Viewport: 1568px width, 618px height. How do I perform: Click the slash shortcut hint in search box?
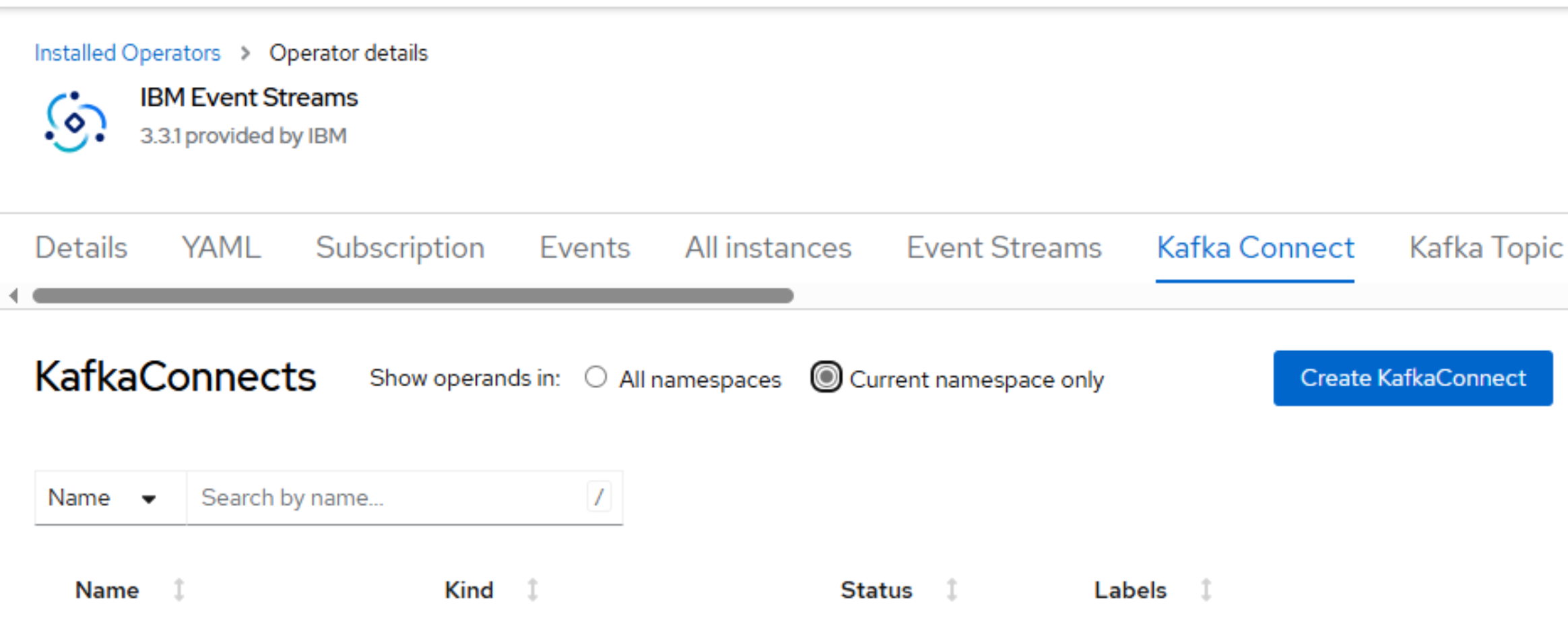(x=598, y=497)
